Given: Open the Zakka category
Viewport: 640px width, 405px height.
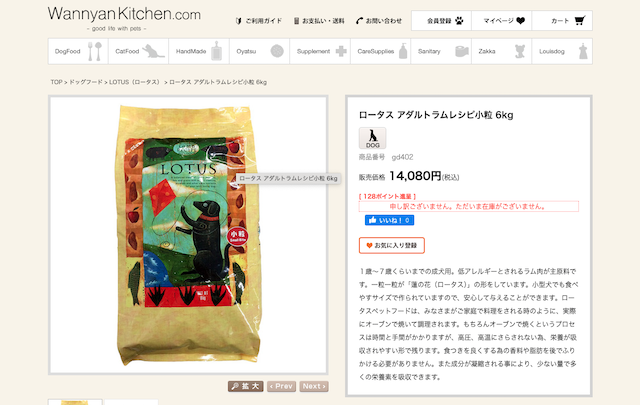Looking at the screenshot, I should [x=502, y=51].
